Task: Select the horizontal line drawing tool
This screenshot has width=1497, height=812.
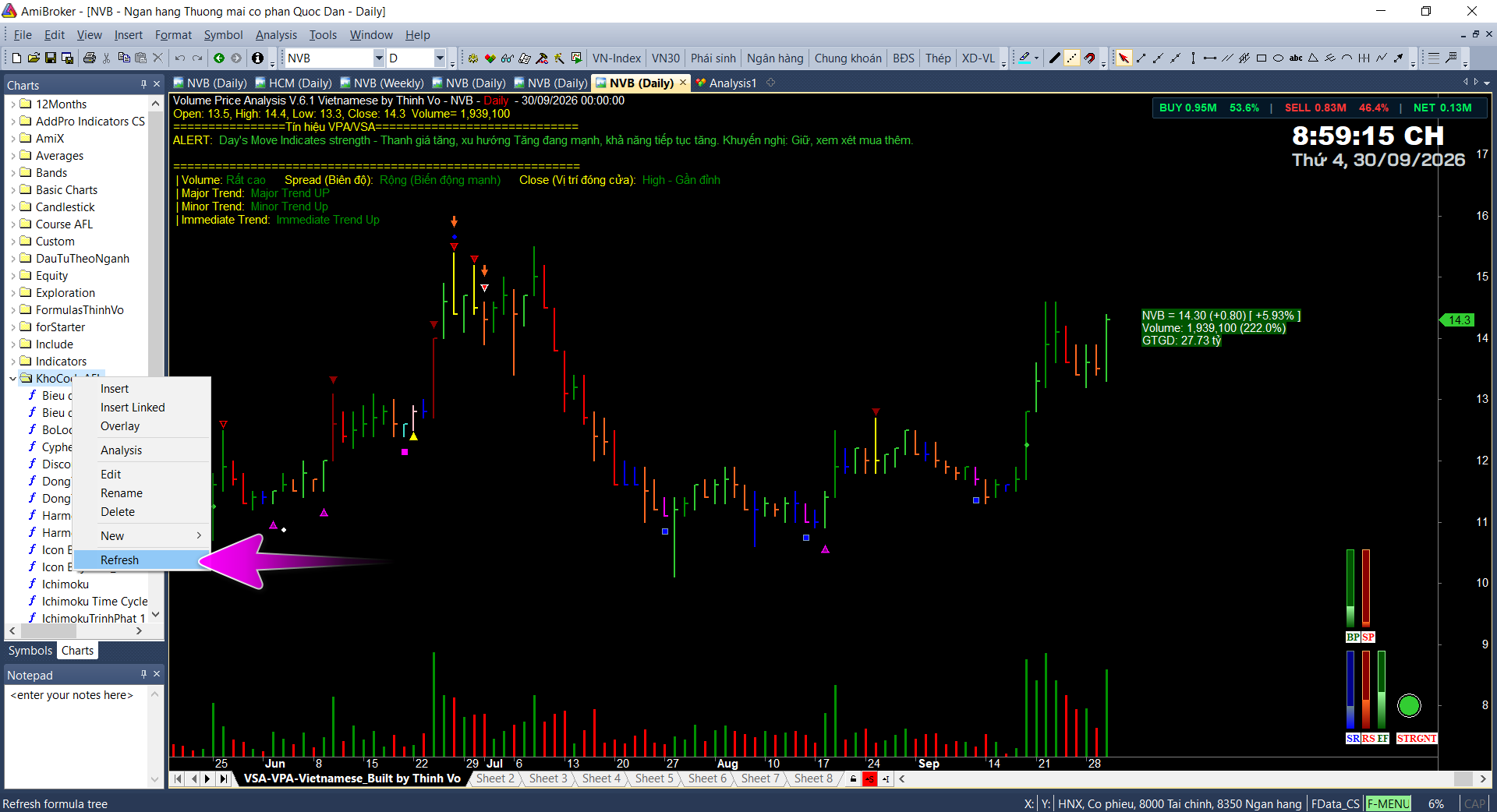Action: pyautogui.click(x=1210, y=58)
